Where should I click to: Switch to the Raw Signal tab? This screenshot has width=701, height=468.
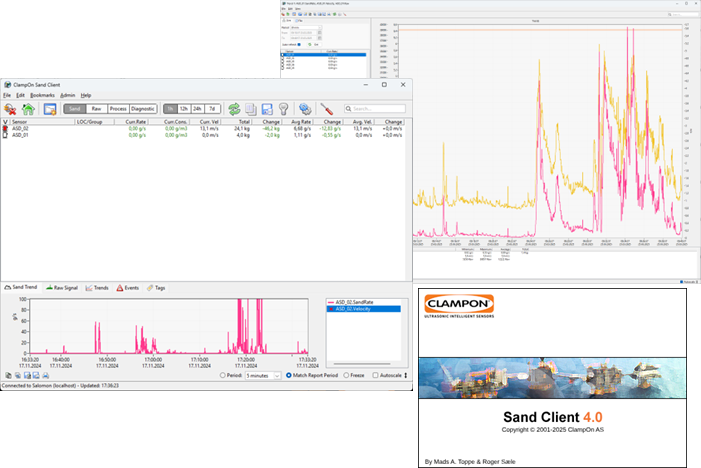pos(62,288)
